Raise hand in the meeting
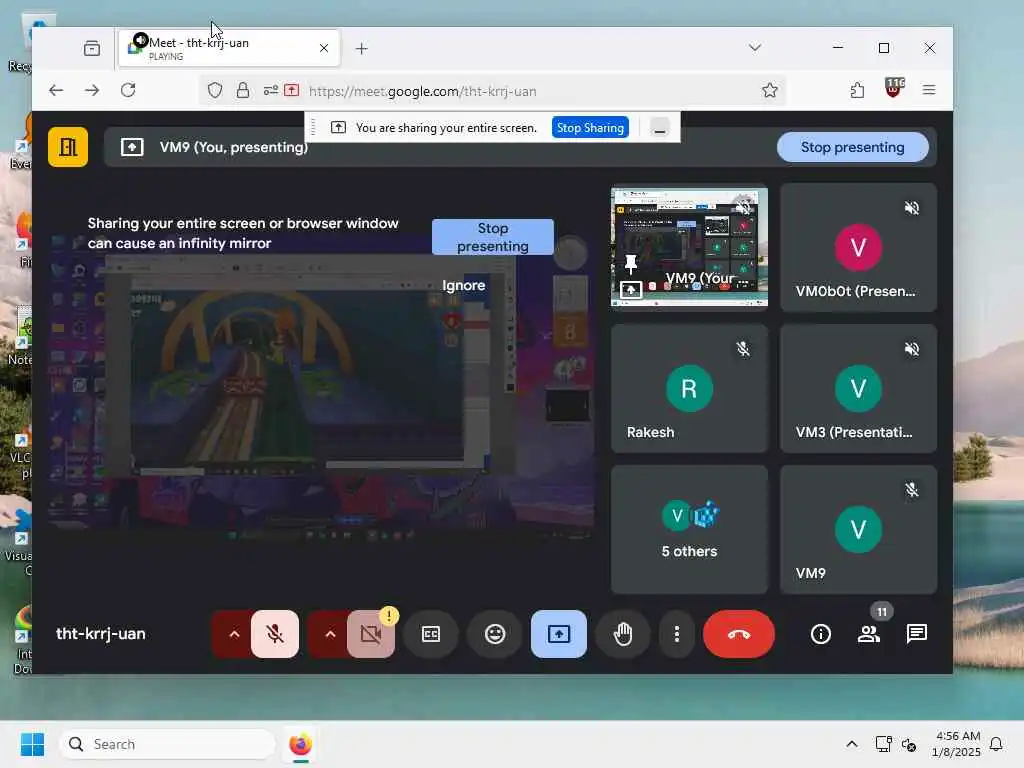Screen dimensions: 1024x768 [x=623, y=633]
